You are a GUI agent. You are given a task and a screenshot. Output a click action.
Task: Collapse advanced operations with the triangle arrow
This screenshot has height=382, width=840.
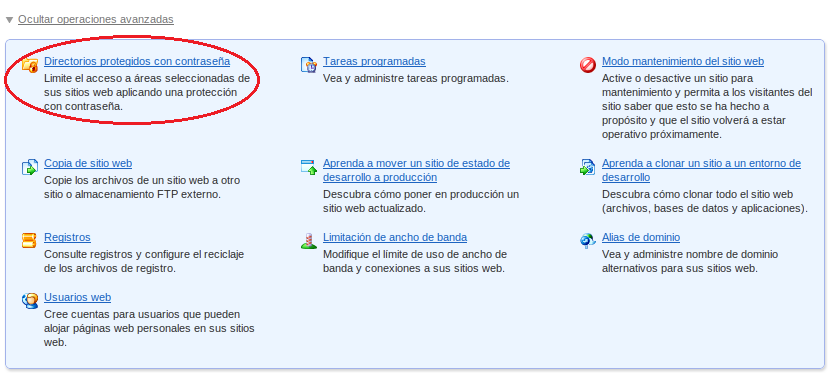click(x=9, y=20)
